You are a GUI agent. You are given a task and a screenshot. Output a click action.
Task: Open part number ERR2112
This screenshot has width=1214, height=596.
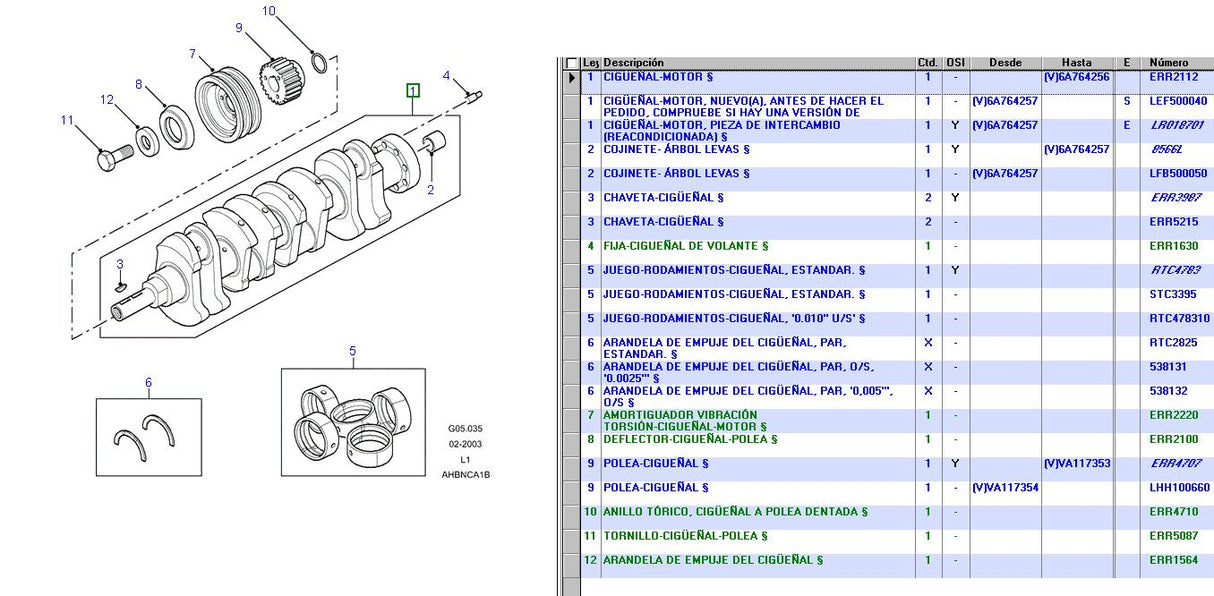(x=1173, y=77)
